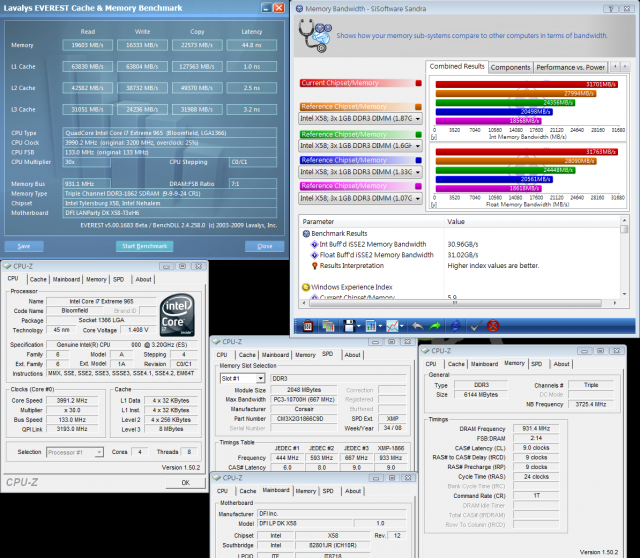The image size is (640, 558).
Task: Select the Mainboard tab in the CPU-Z processor window
Action: 66,280
